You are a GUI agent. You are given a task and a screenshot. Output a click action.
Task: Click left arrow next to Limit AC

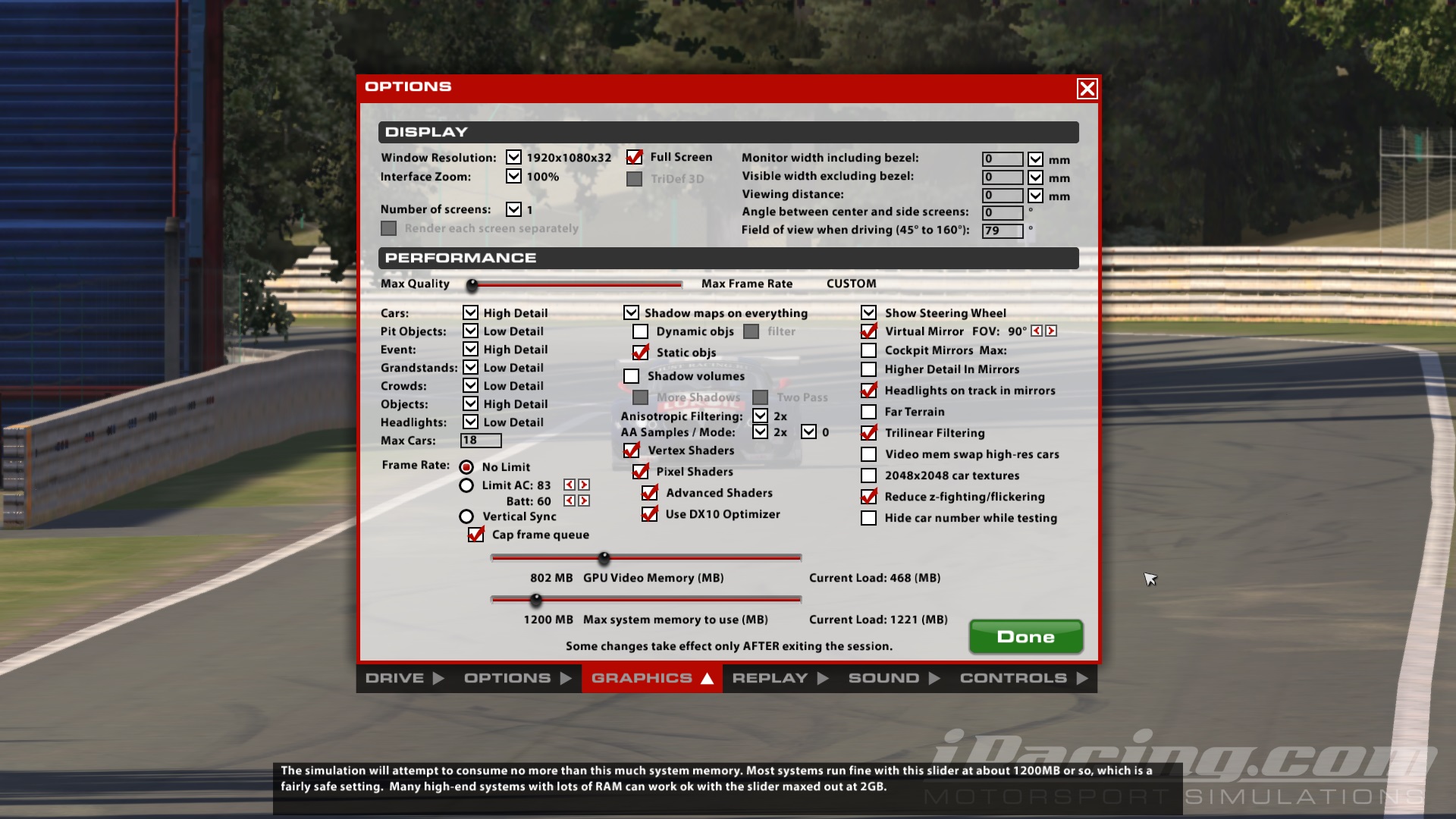tap(570, 485)
